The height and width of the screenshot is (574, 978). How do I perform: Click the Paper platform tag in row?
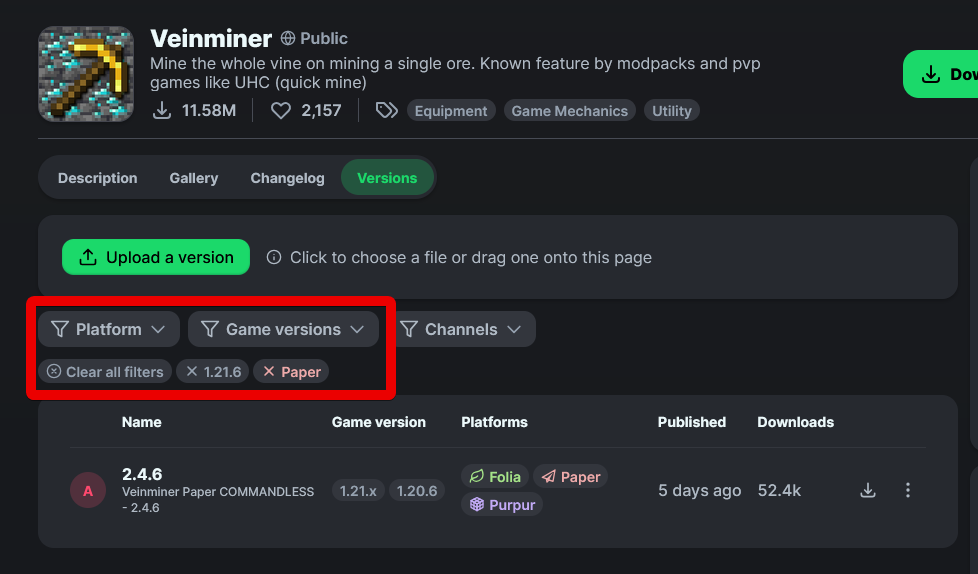[x=571, y=477]
